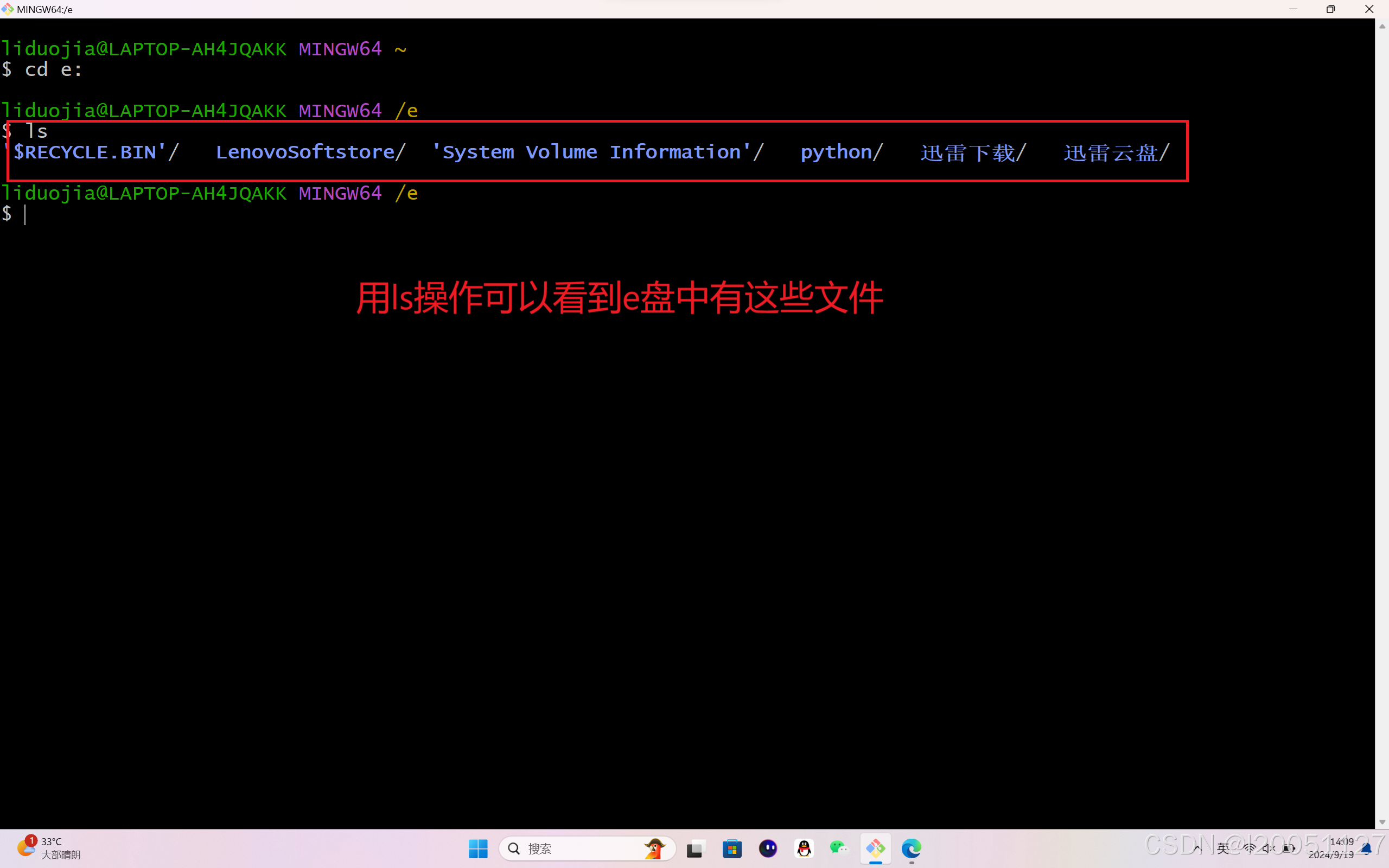Open the Windows Start menu
1389x868 pixels.
(x=477, y=848)
